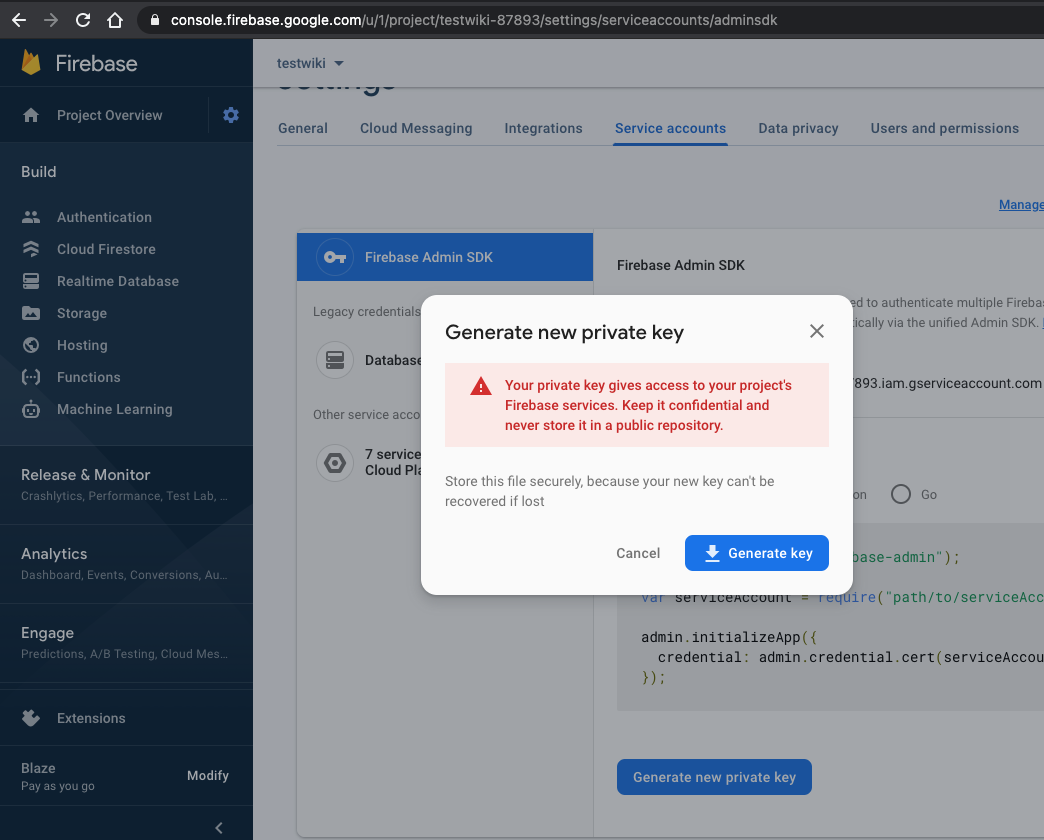Open Realtime Database from the sidebar
The height and width of the screenshot is (840, 1044).
pyautogui.click(x=117, y=281)
